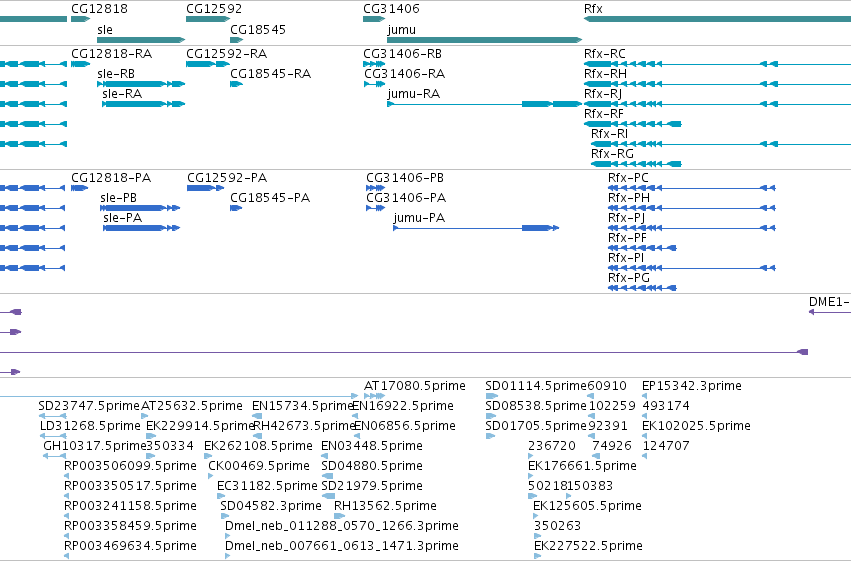The width and height of the screenshot is (851, 561).
Task: Click Dmel_neb_011288_0570_1266.3prime
Action: click(x=342, y=526)
